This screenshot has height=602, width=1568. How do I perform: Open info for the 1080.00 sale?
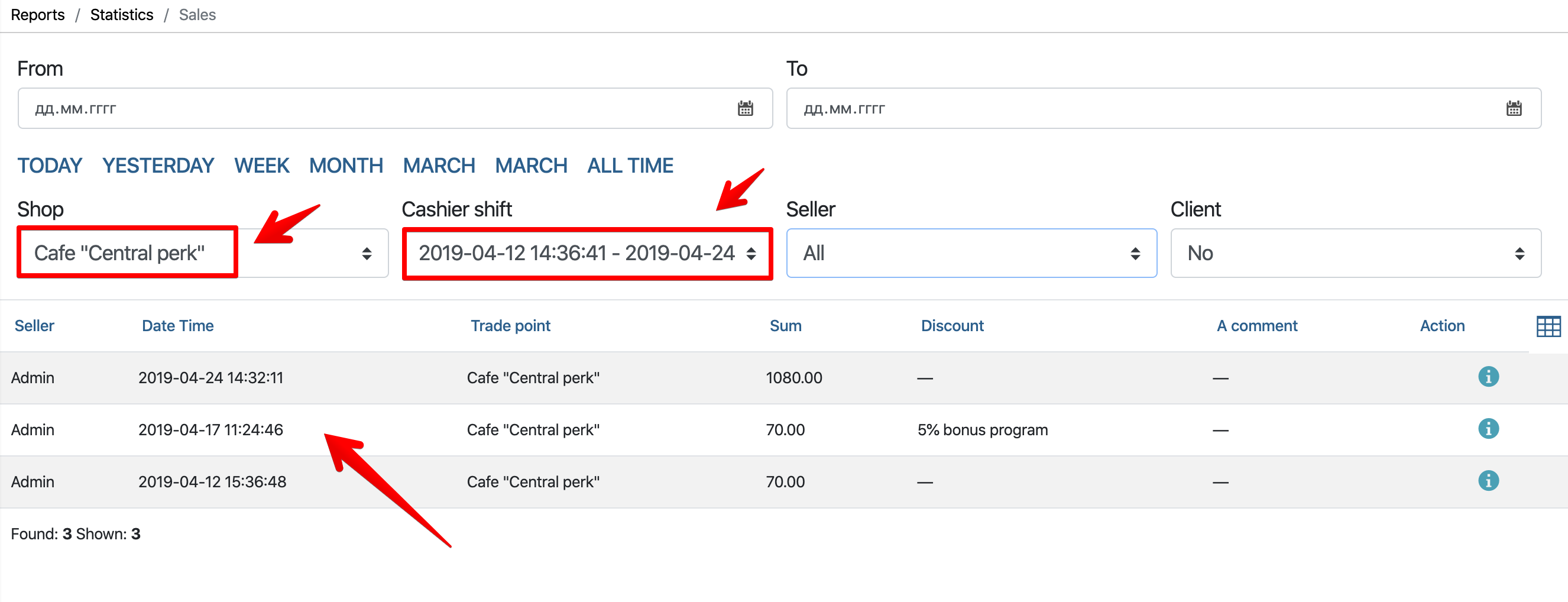click(x=1488, y=377)
